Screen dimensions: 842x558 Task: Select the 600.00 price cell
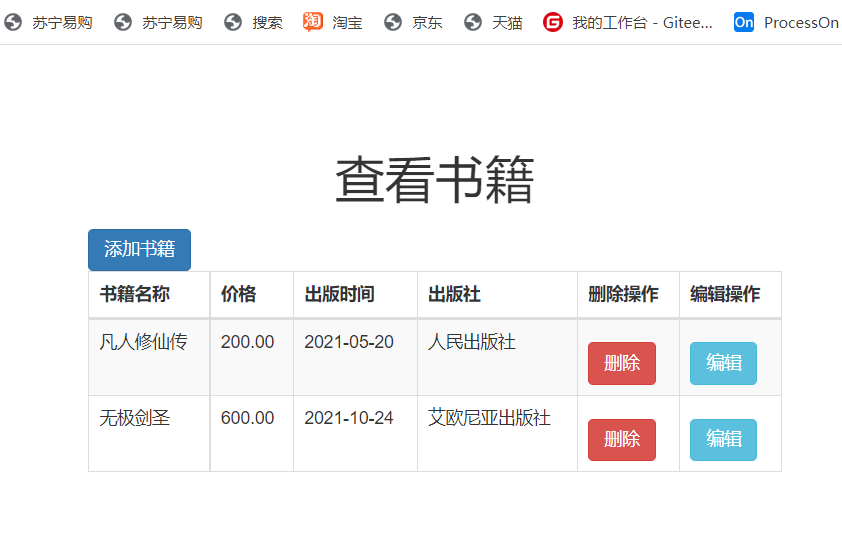click(252, 434)
